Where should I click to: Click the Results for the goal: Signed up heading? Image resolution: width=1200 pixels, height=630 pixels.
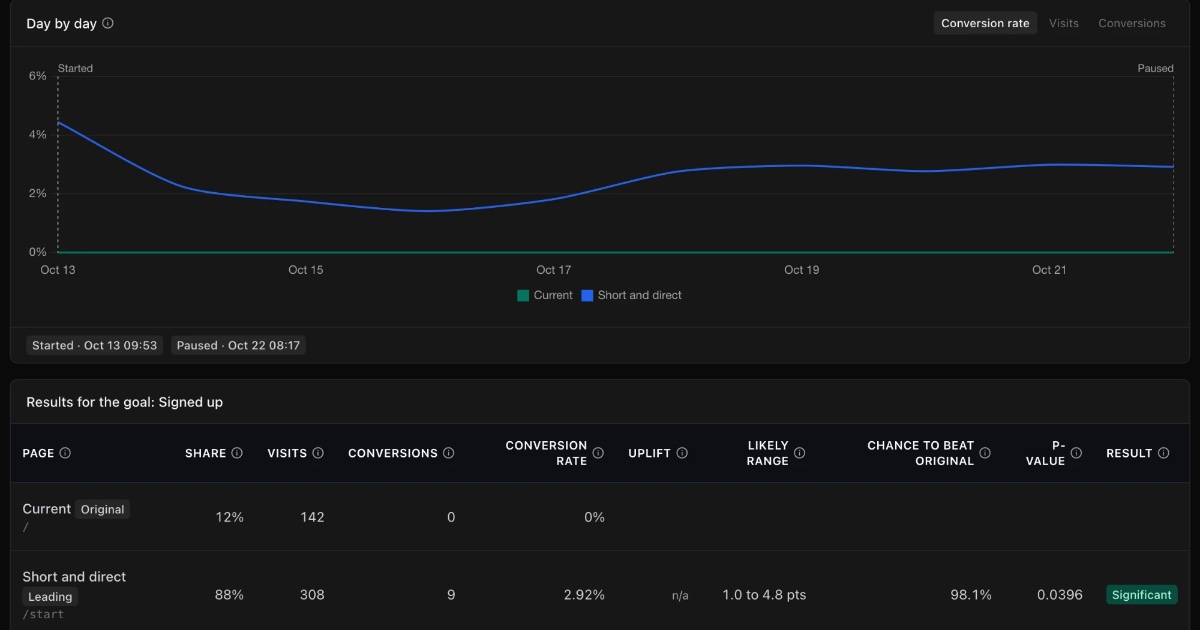click(x=125, y=402)
